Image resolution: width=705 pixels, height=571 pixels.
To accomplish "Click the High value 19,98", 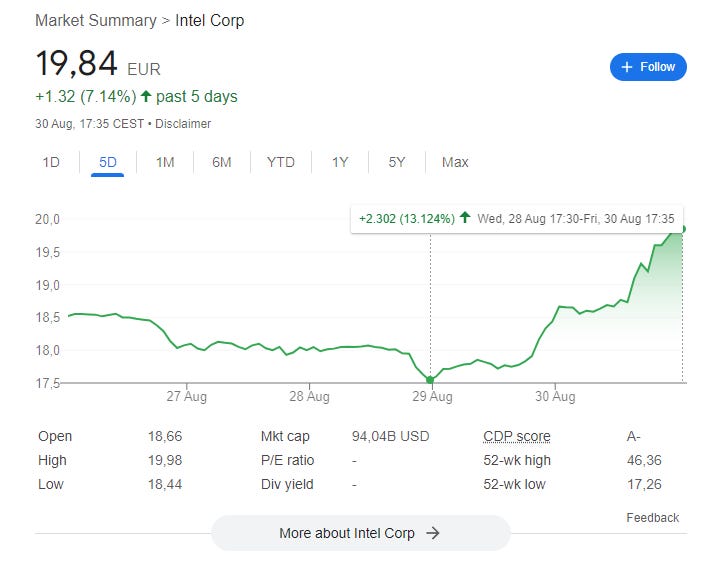I will point(165,460).
